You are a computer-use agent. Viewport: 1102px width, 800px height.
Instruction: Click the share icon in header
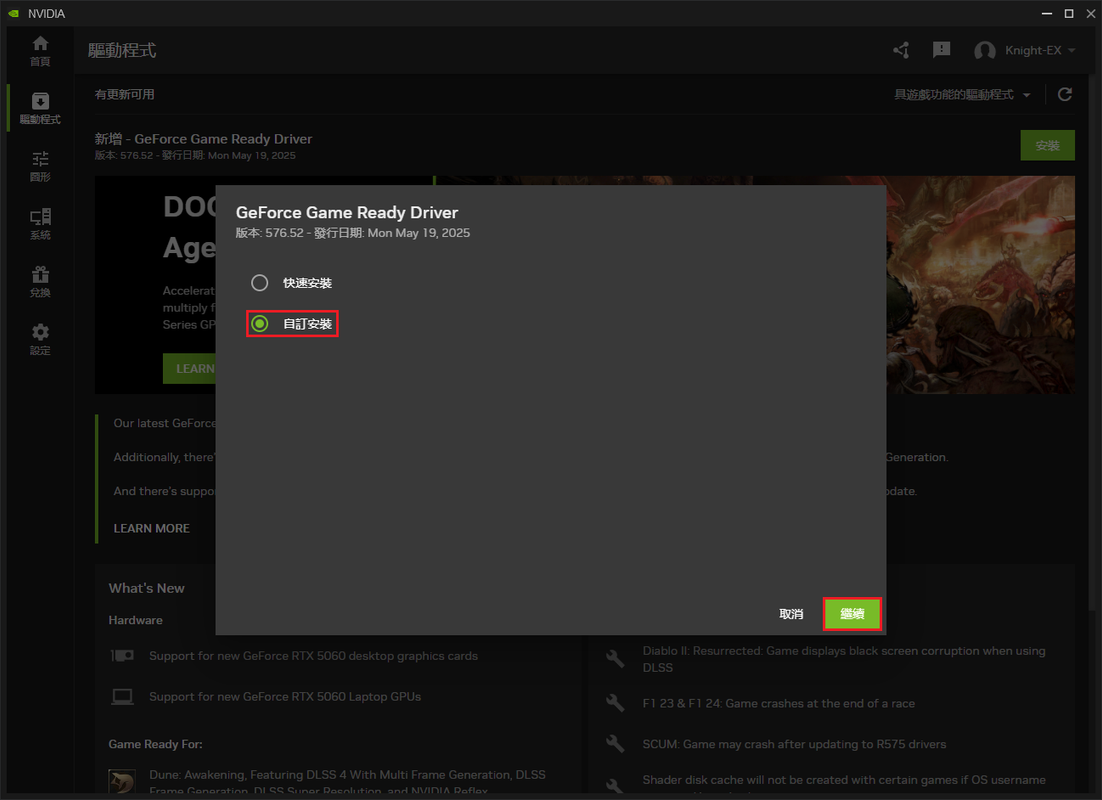(901, 50)
